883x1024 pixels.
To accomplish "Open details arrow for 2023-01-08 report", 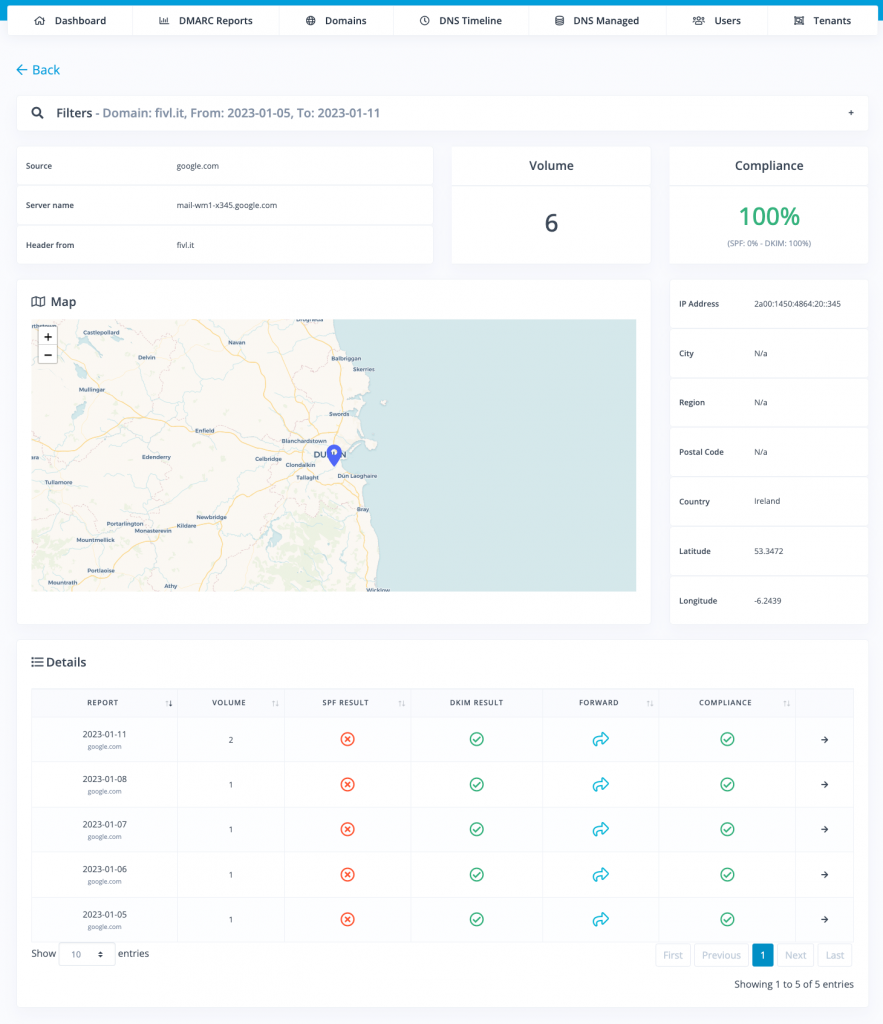I will point(824,784).
